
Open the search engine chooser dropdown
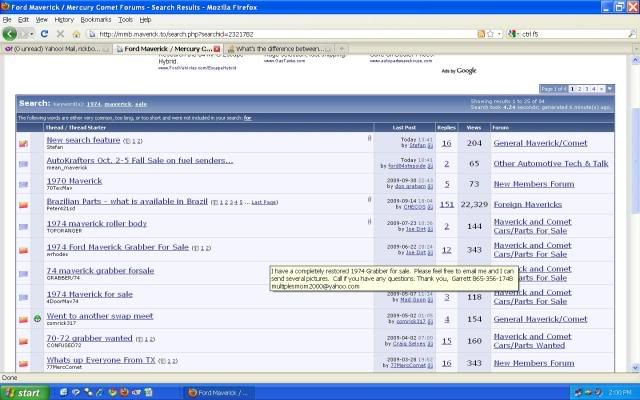pyautogui.click(x=513, y=34)
